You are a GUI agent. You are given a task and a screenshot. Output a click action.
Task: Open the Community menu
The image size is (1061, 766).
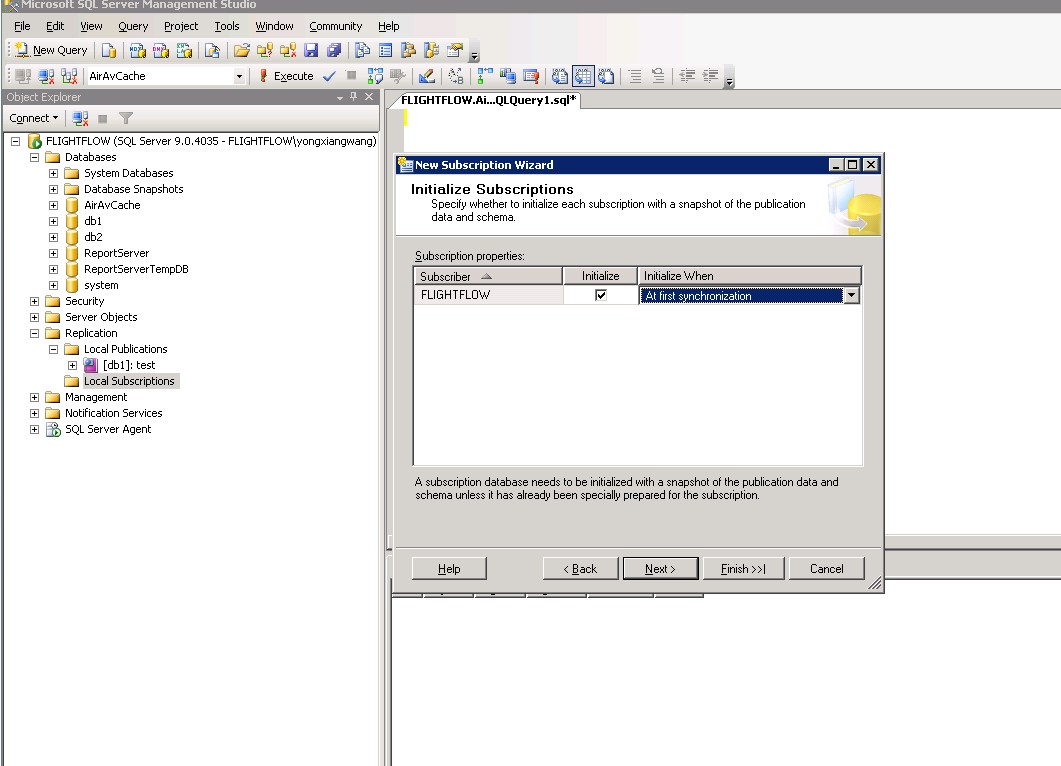tap(335, 26)
